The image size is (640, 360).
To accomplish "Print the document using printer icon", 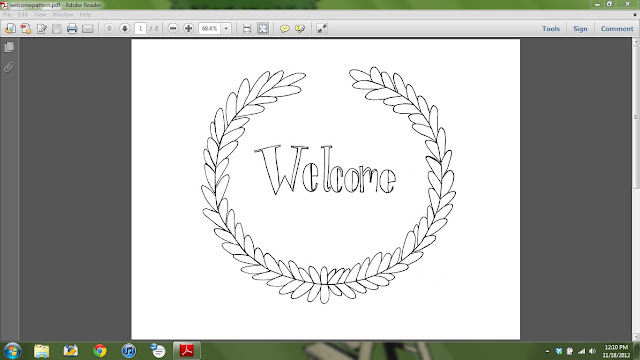I will (72, 29).
